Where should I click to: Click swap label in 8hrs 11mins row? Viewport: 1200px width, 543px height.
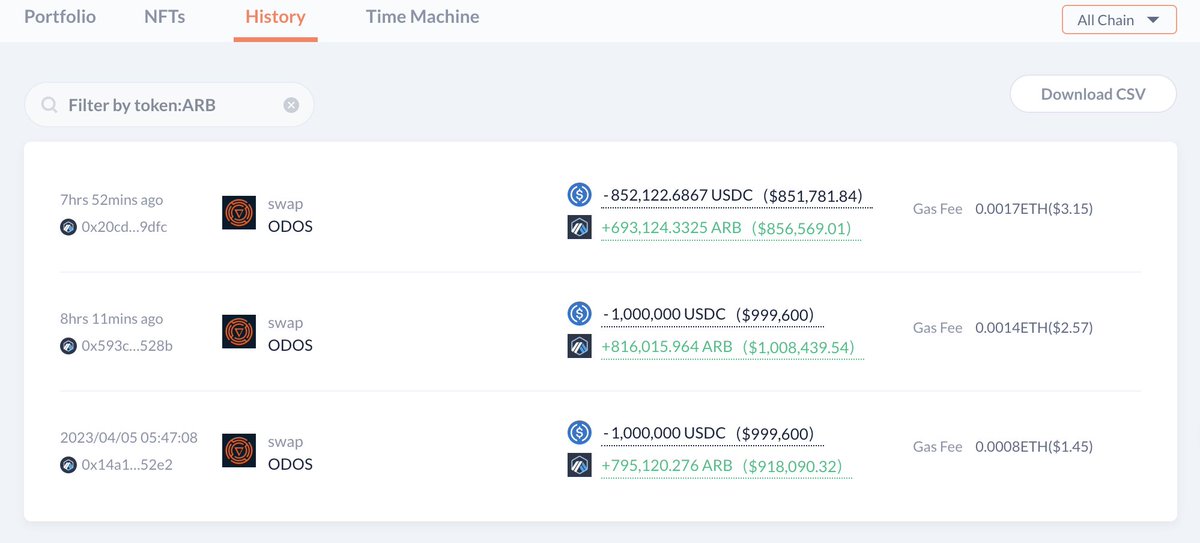(x=285, y=323)
